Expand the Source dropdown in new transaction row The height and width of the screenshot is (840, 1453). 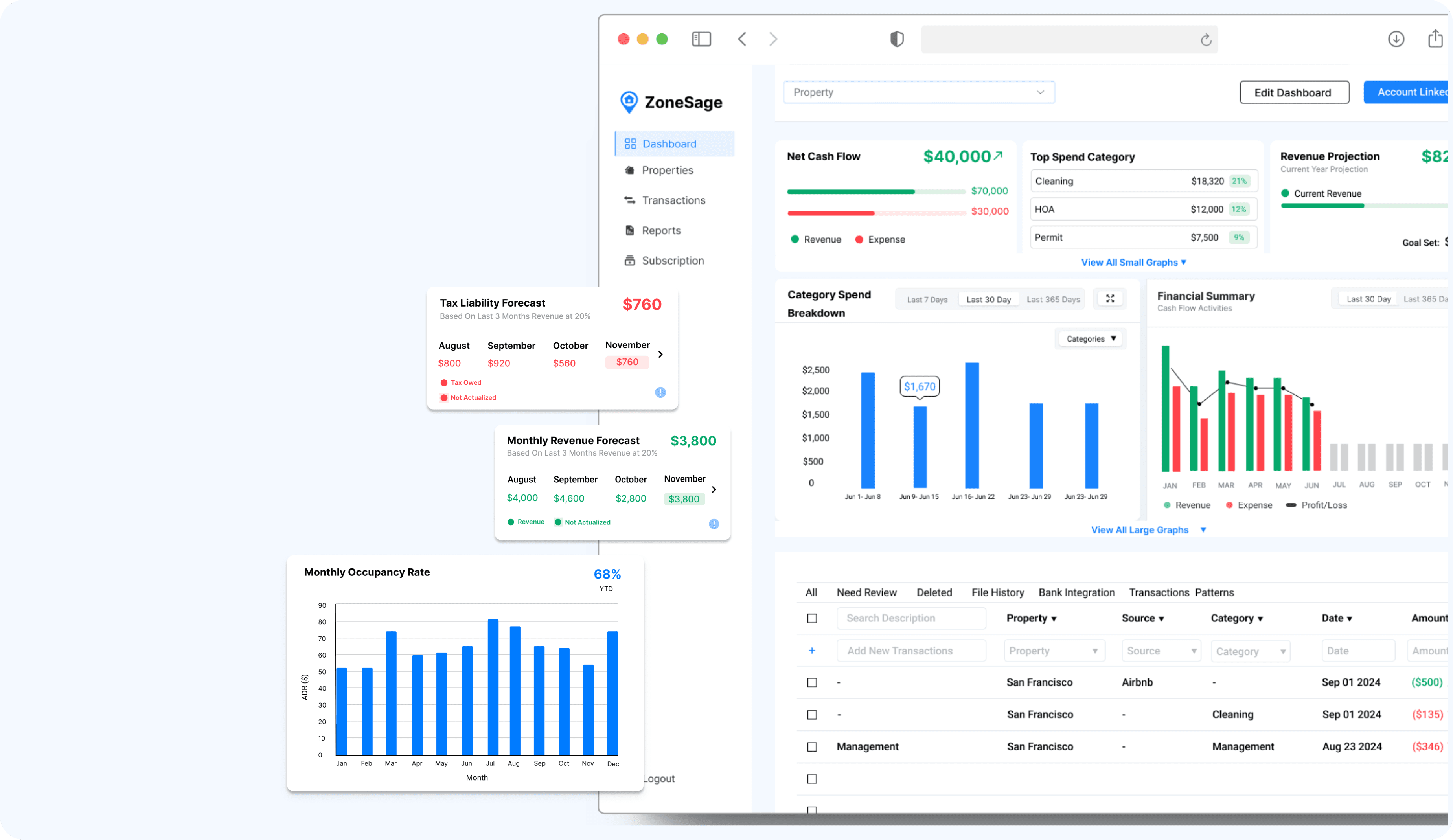point(1161,651)
